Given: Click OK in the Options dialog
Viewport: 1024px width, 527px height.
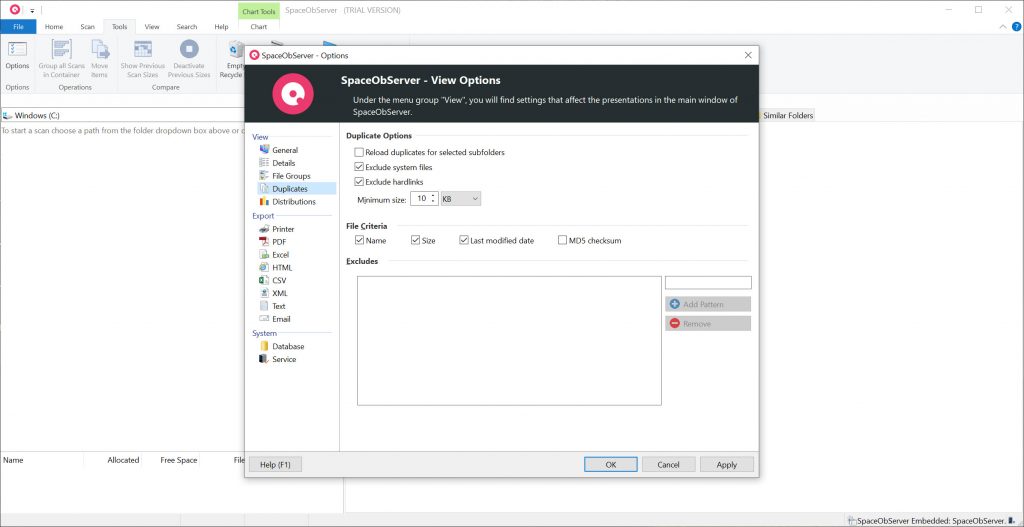Looking at the screenshot, I should pos(611,464).
